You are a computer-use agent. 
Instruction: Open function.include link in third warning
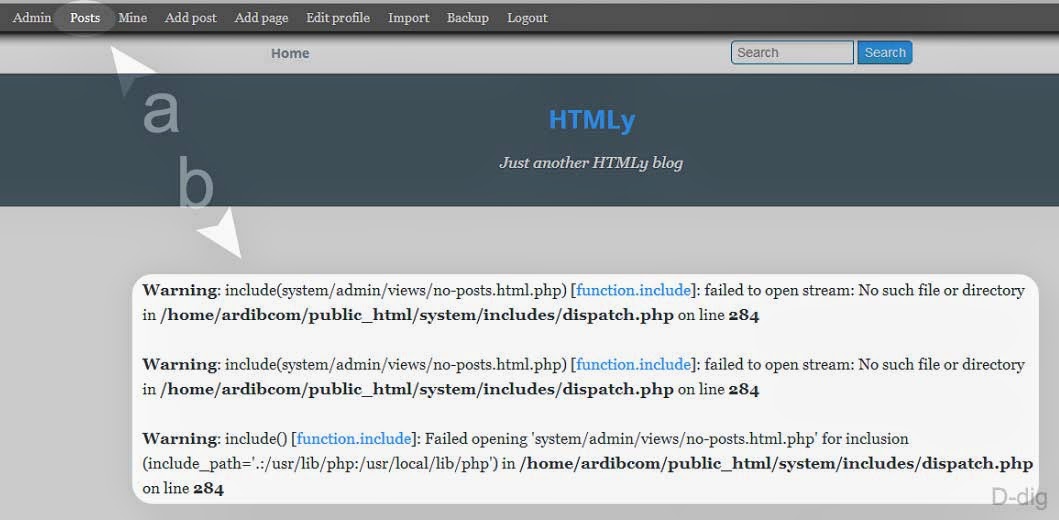[x=354, y=439]
